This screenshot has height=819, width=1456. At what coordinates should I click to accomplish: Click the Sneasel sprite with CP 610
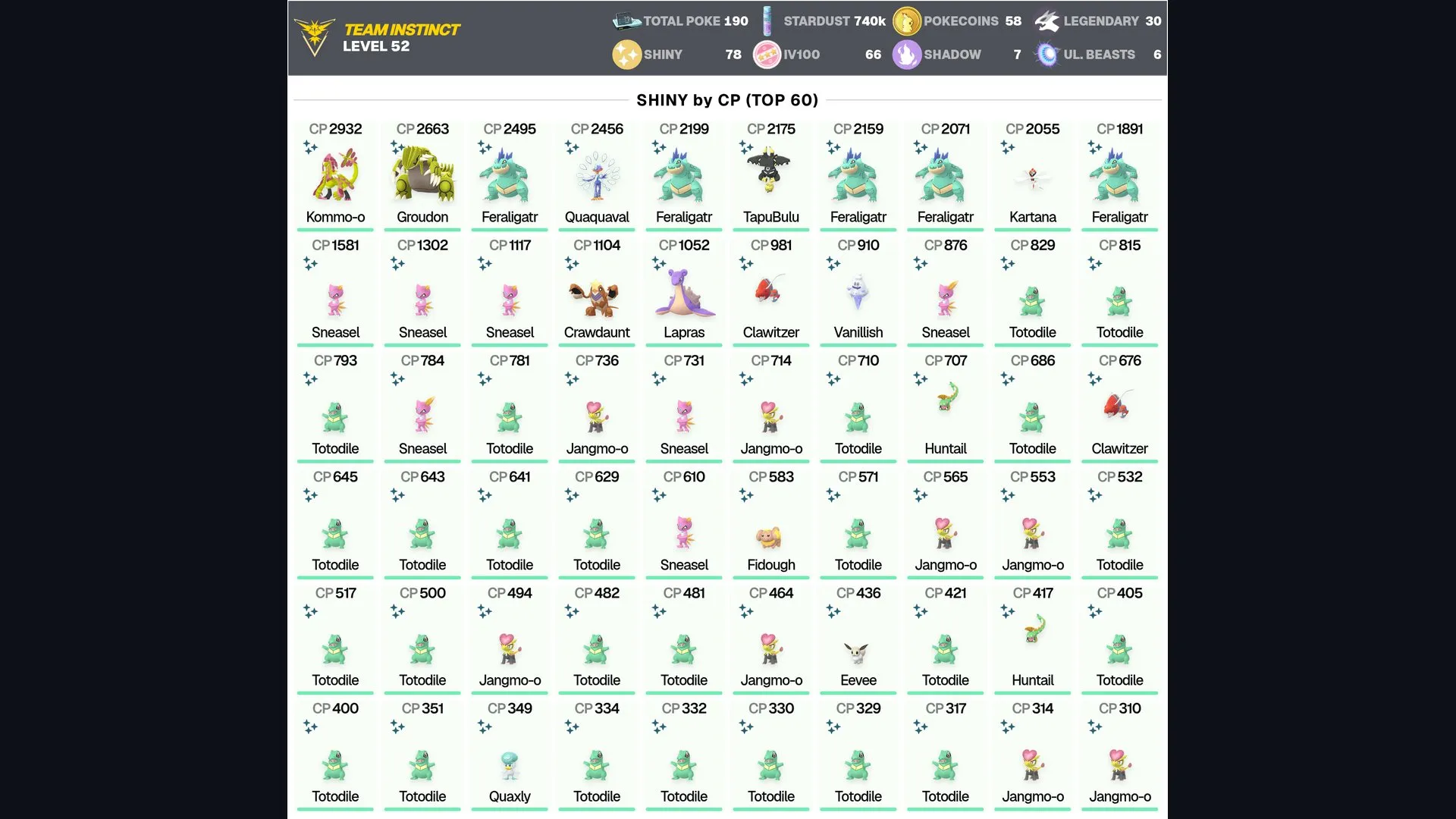coord(684,532)
